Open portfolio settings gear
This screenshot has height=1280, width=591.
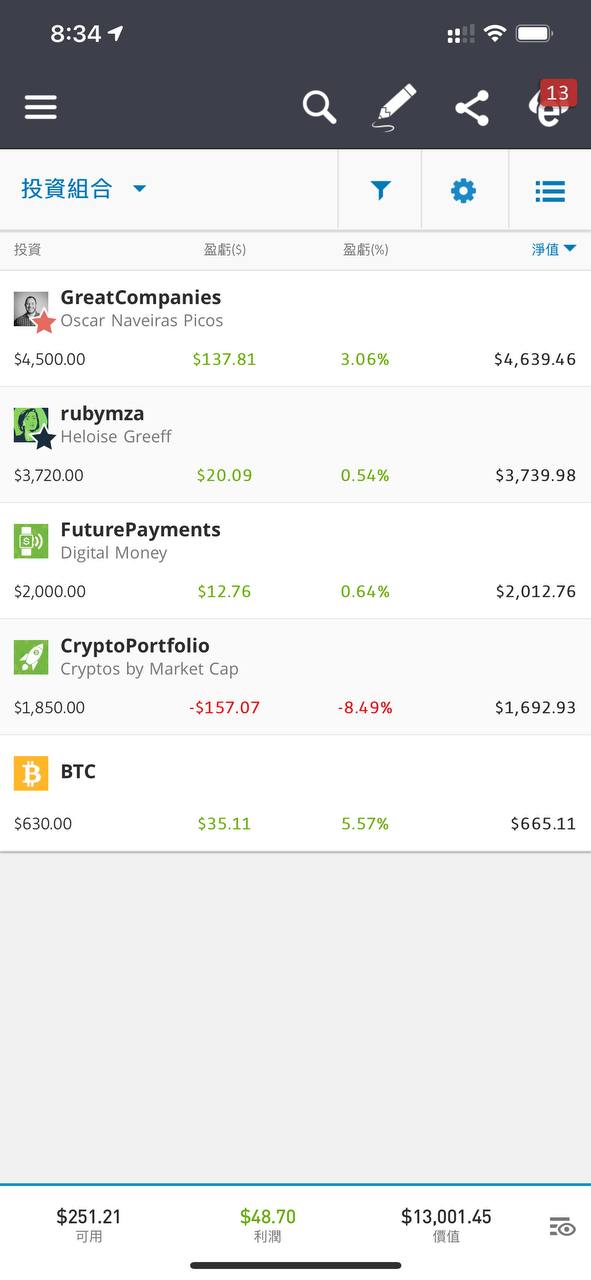point(463,190)
